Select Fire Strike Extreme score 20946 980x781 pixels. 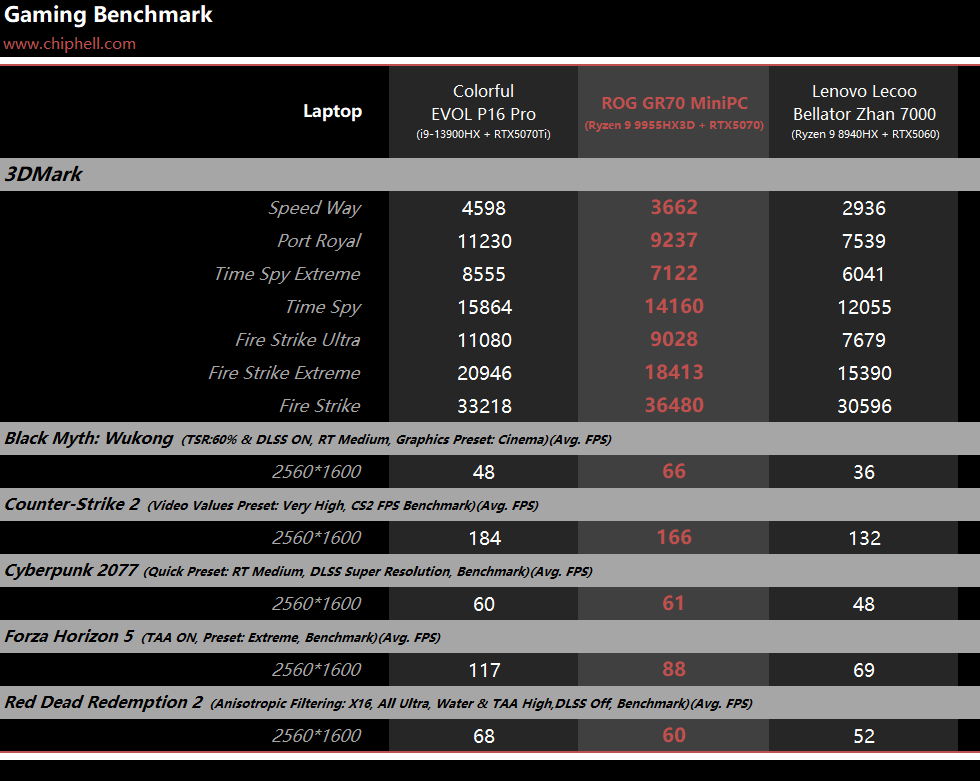point(484,374)
